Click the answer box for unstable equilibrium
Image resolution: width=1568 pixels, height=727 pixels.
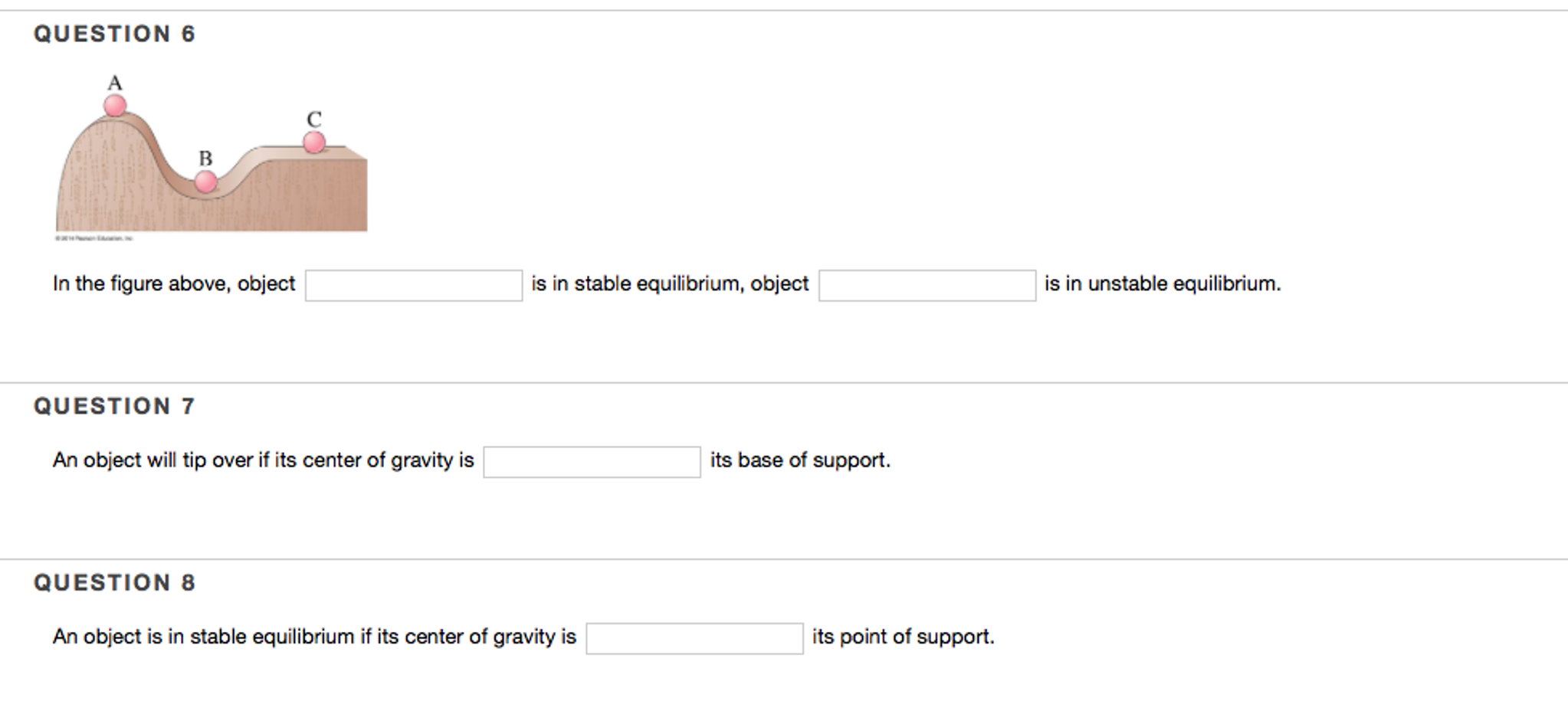point(927,284)
